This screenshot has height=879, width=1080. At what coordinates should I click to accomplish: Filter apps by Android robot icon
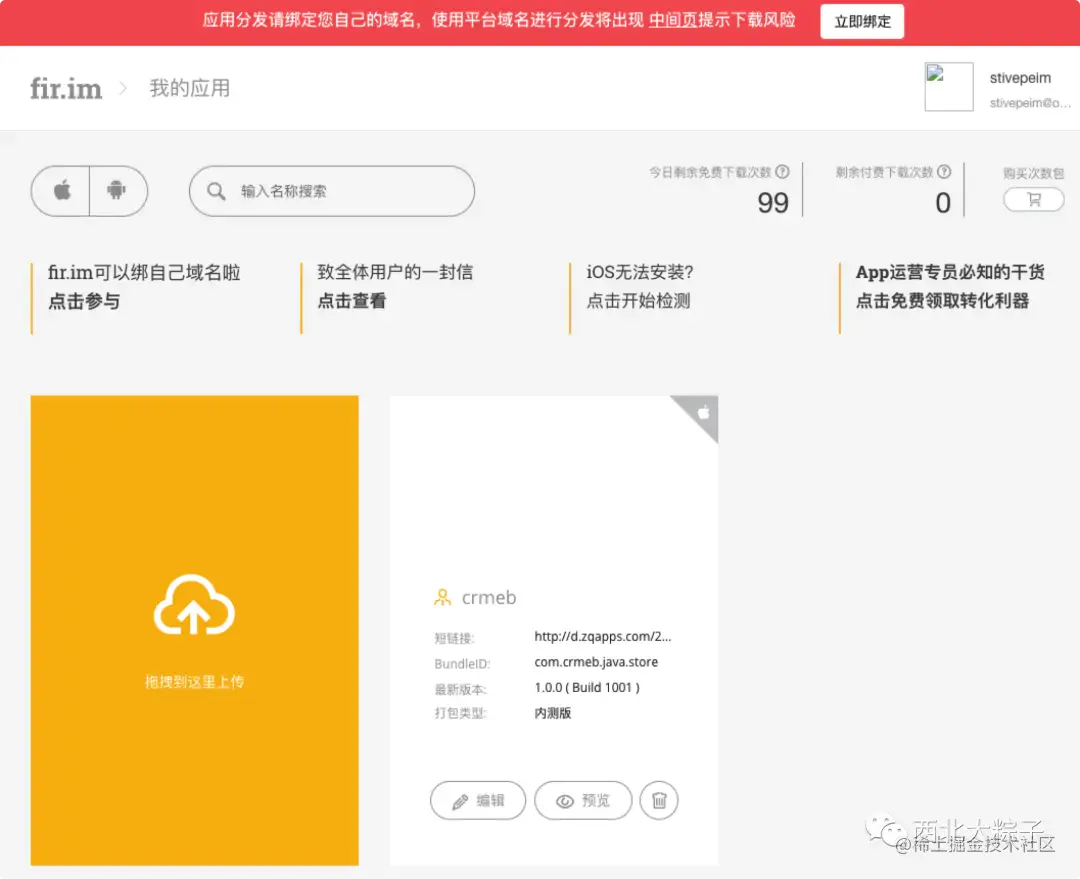coord(117,191)
